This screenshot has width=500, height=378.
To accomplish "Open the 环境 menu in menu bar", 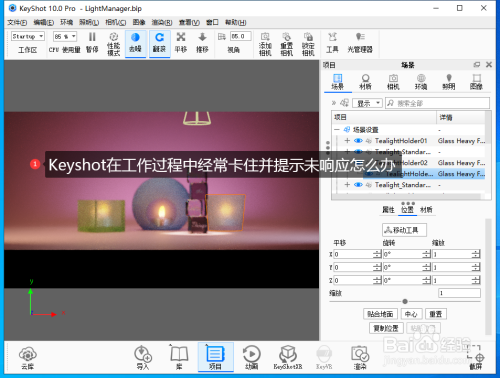I will (x=66, y=22).
